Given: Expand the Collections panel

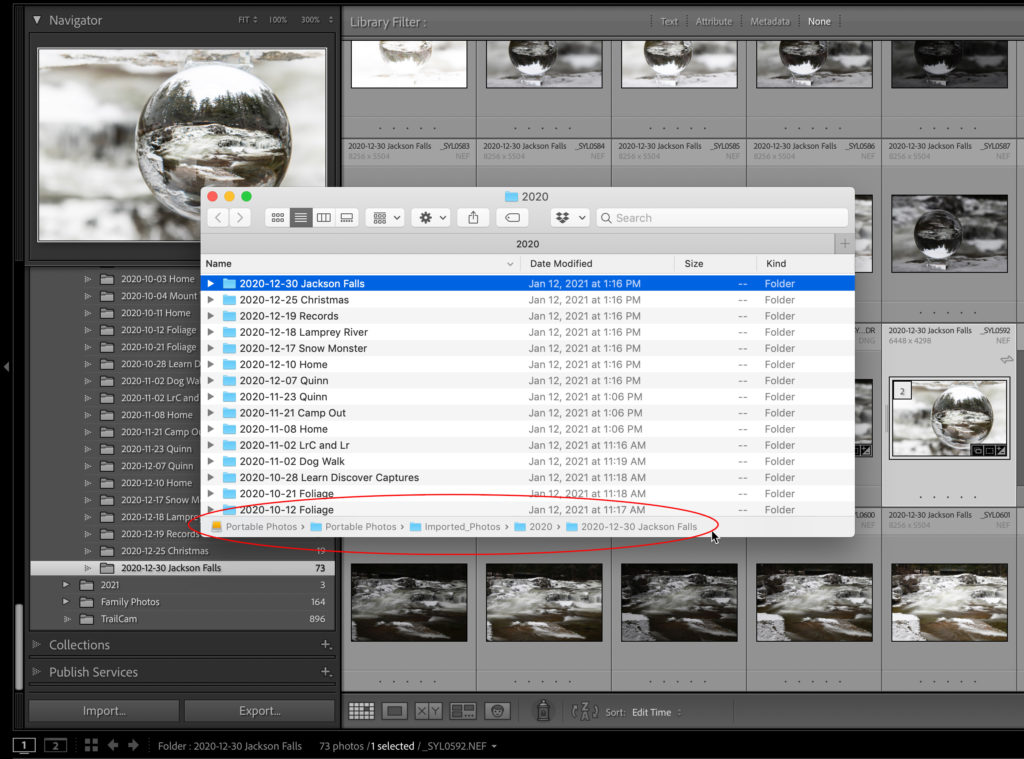Looking at the screenshot, I should click(x=79, y=645).
